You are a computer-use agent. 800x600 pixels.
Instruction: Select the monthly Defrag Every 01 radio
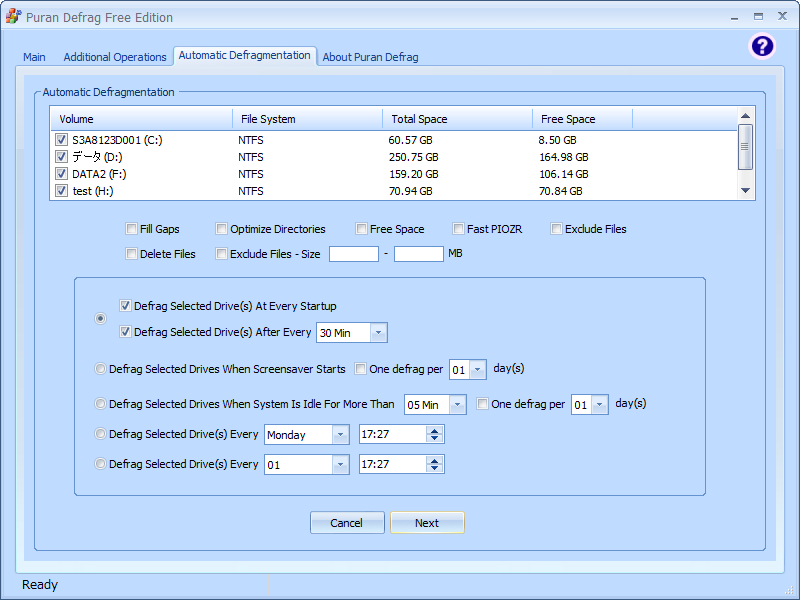point(100,464)
